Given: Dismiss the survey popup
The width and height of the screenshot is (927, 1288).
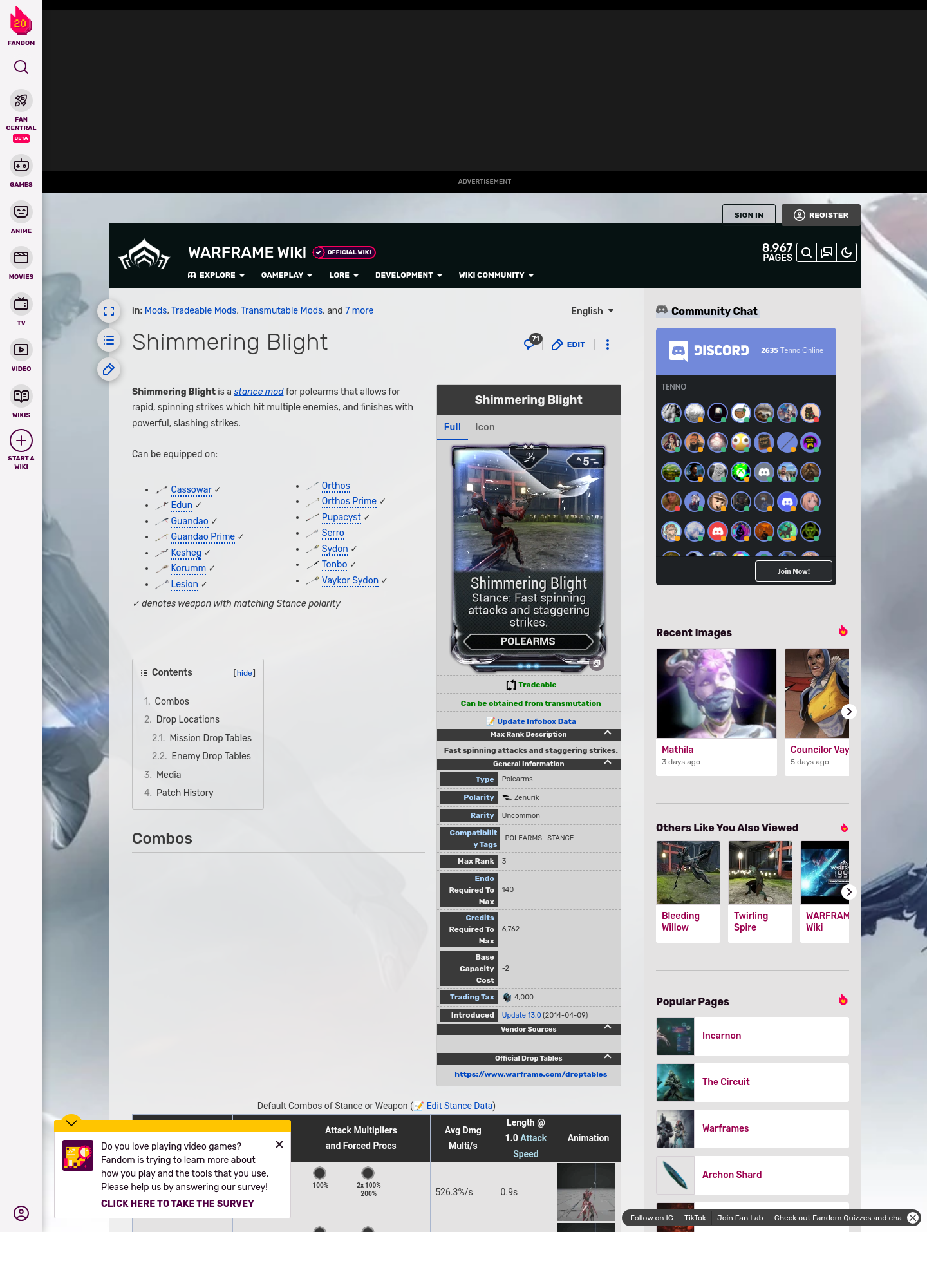Looking at the screenshot, I should point(279,1144).
